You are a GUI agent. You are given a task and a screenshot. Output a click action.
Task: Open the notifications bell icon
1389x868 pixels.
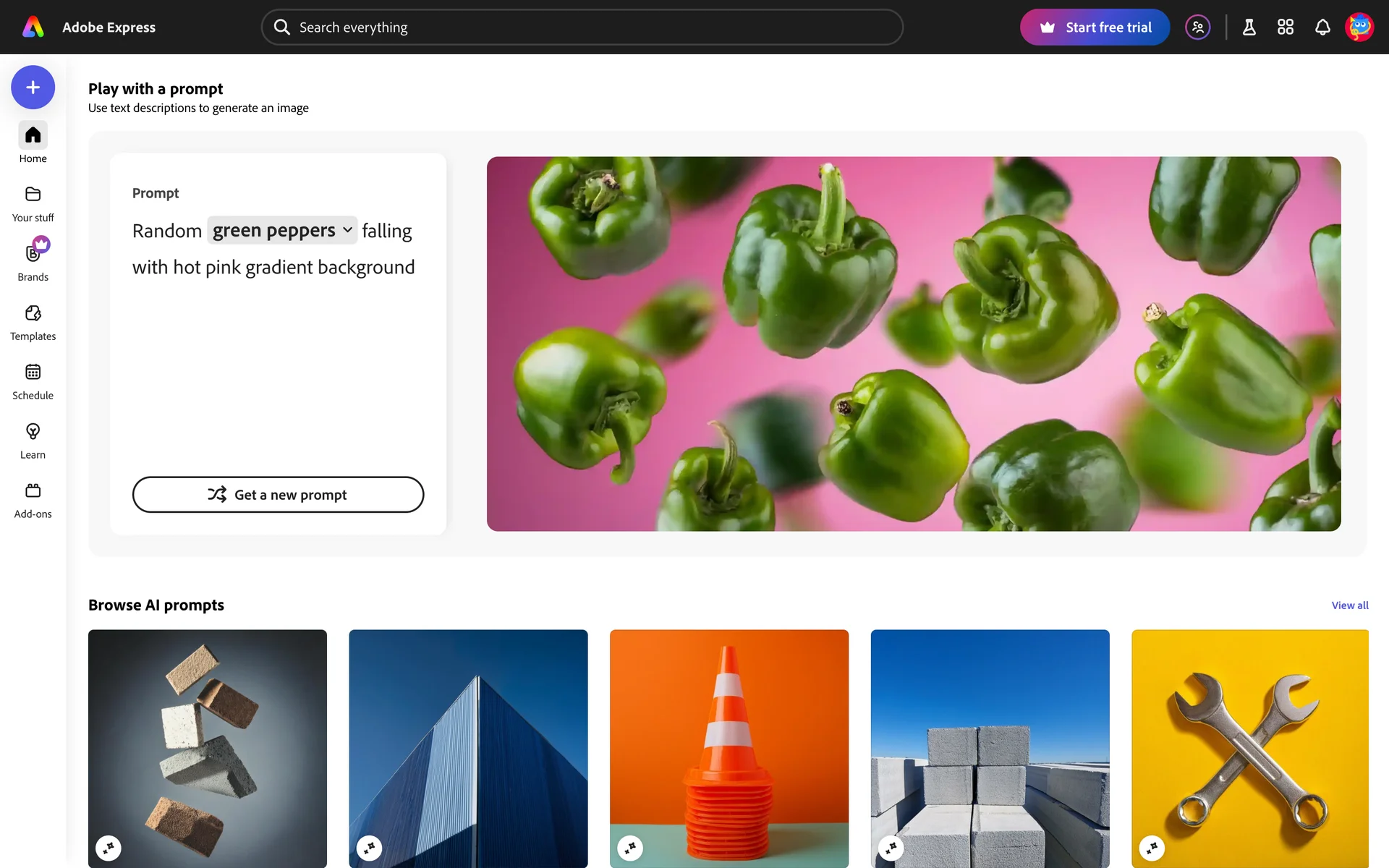coord(1322,27)
